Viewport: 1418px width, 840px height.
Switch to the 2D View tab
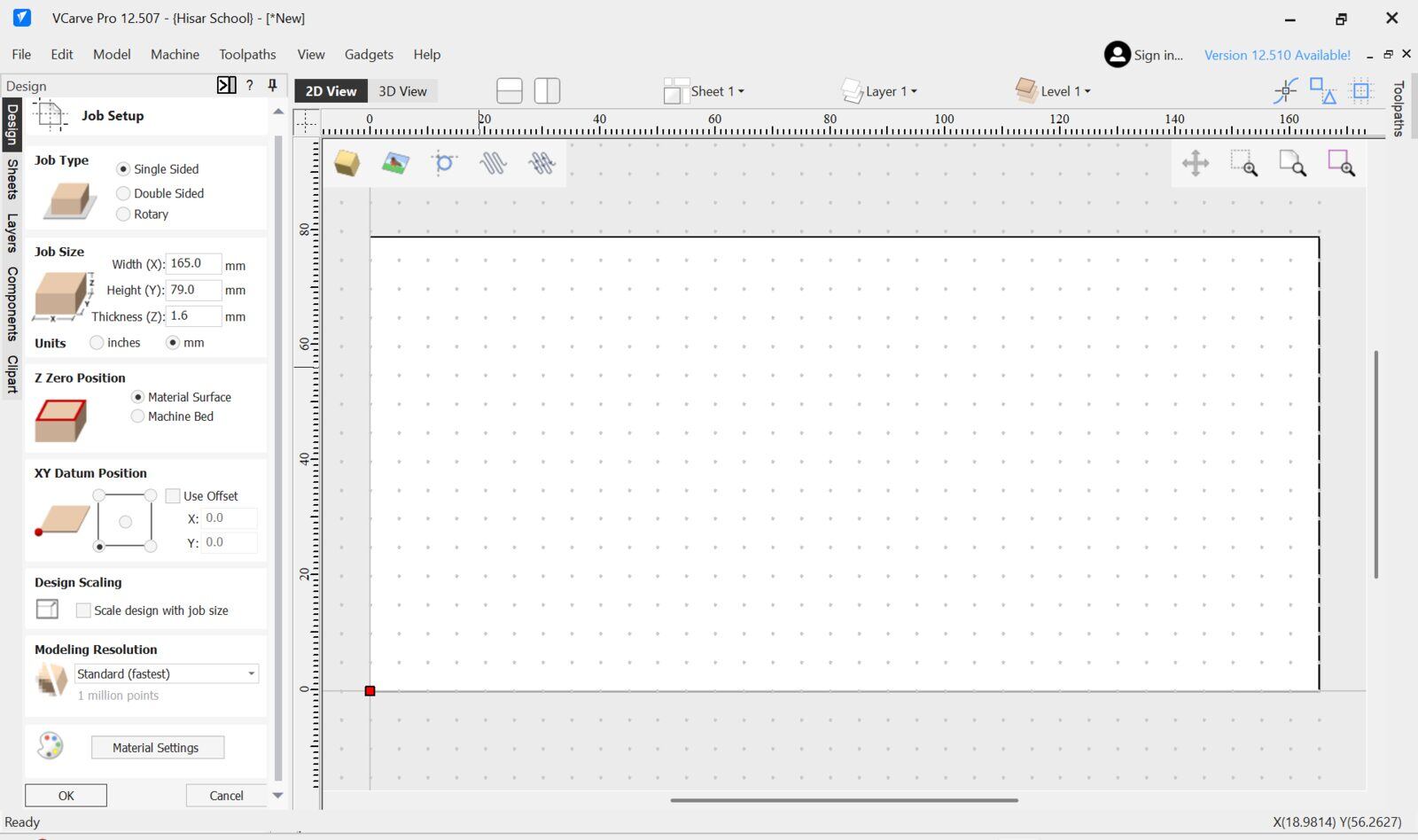pos(331,91)
